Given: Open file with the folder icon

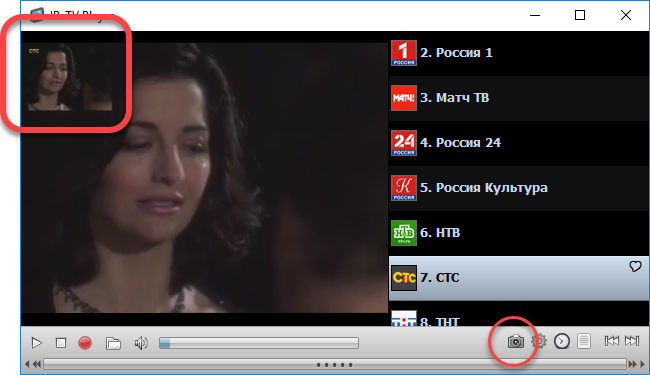Looking at the screenshot, I should (113, 343).
